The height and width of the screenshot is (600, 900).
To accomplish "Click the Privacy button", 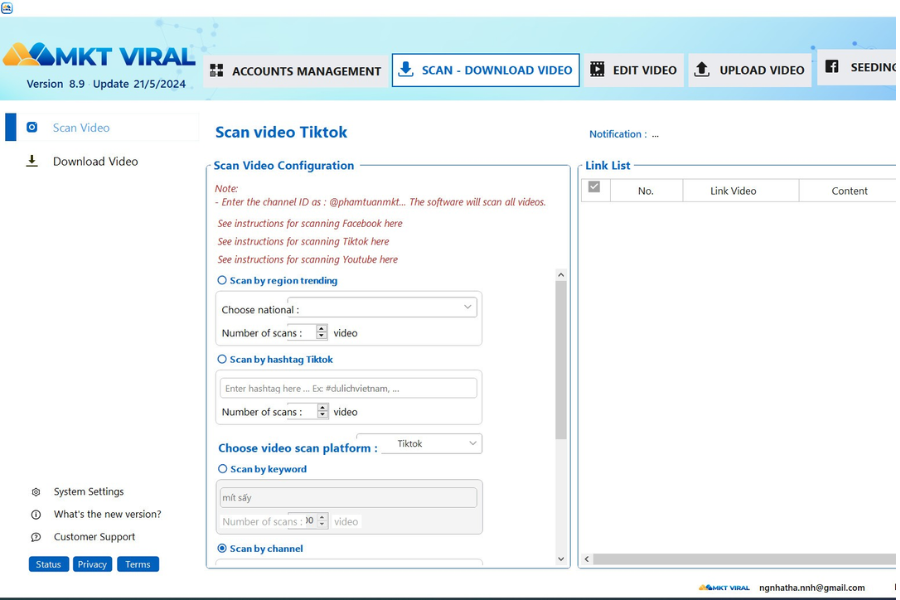I will click(x=92, y=564).
